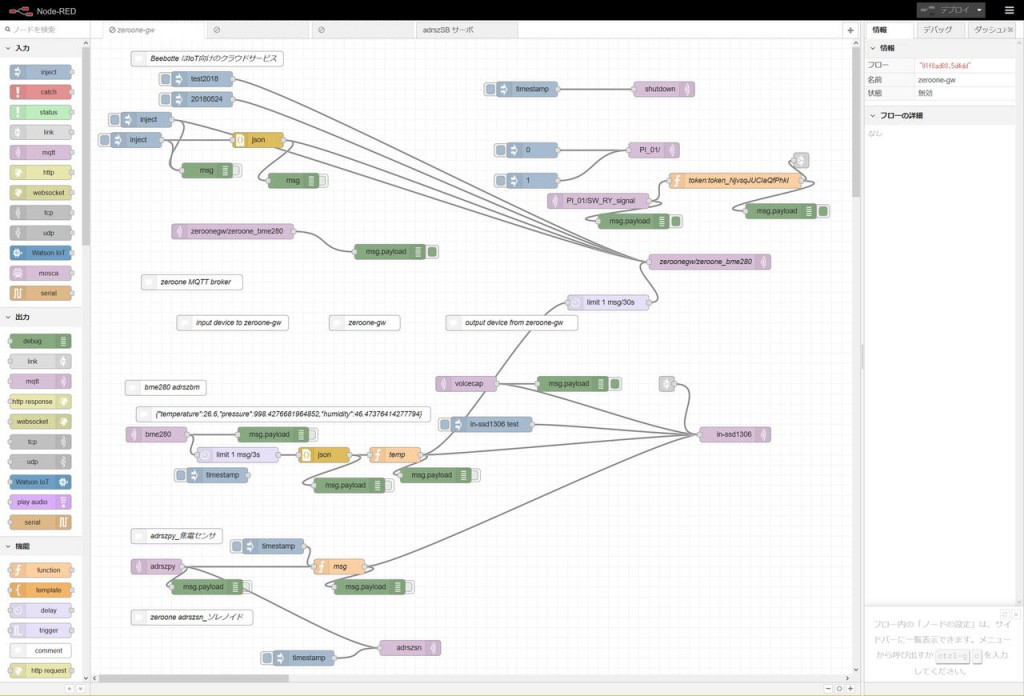This screenshot has width=1024, height=696.
Task: Open the adrszSB サーボ flow tab
Action: pos(448,30)
